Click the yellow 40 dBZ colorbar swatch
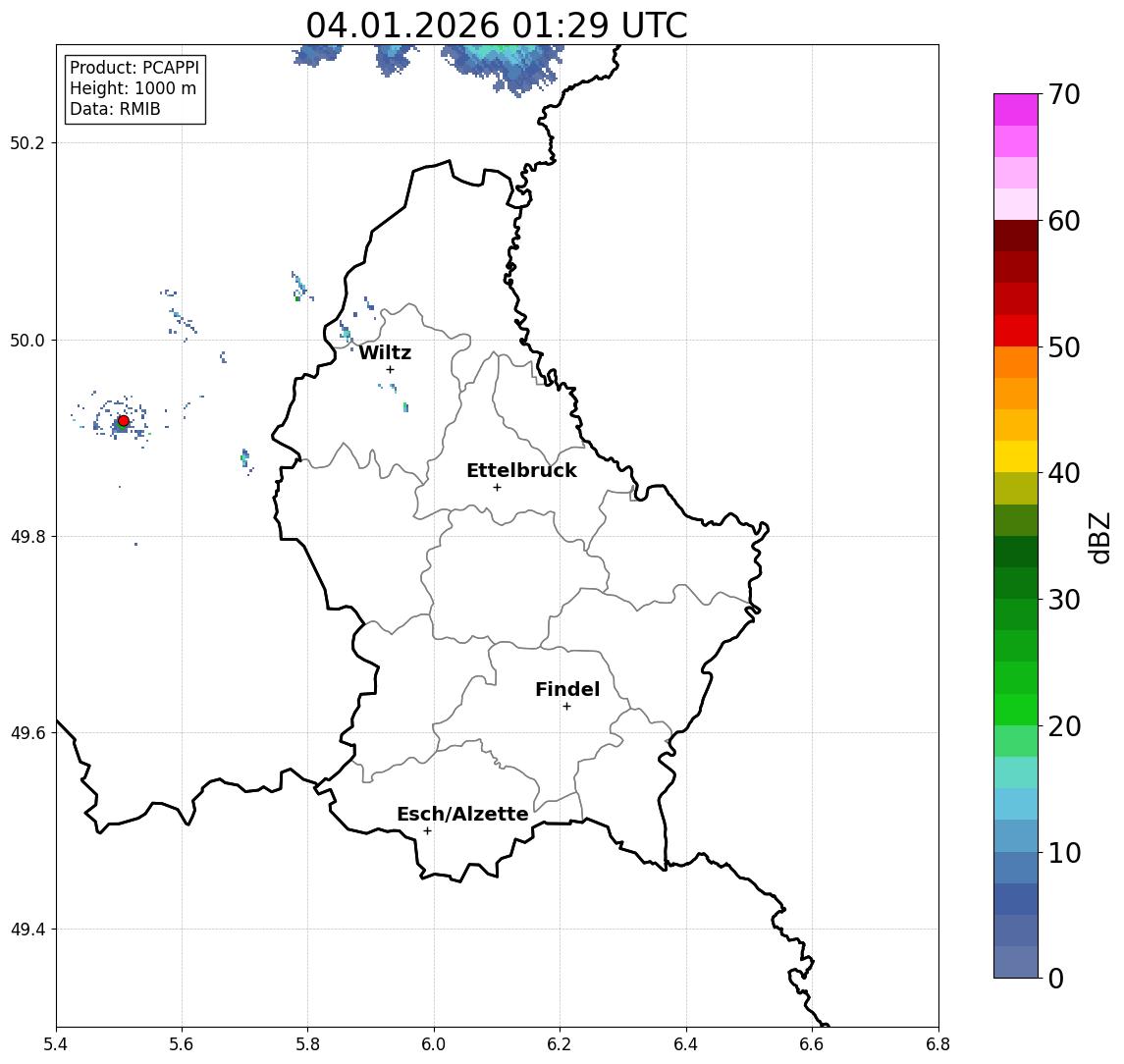 click(x=1016, y=456)
